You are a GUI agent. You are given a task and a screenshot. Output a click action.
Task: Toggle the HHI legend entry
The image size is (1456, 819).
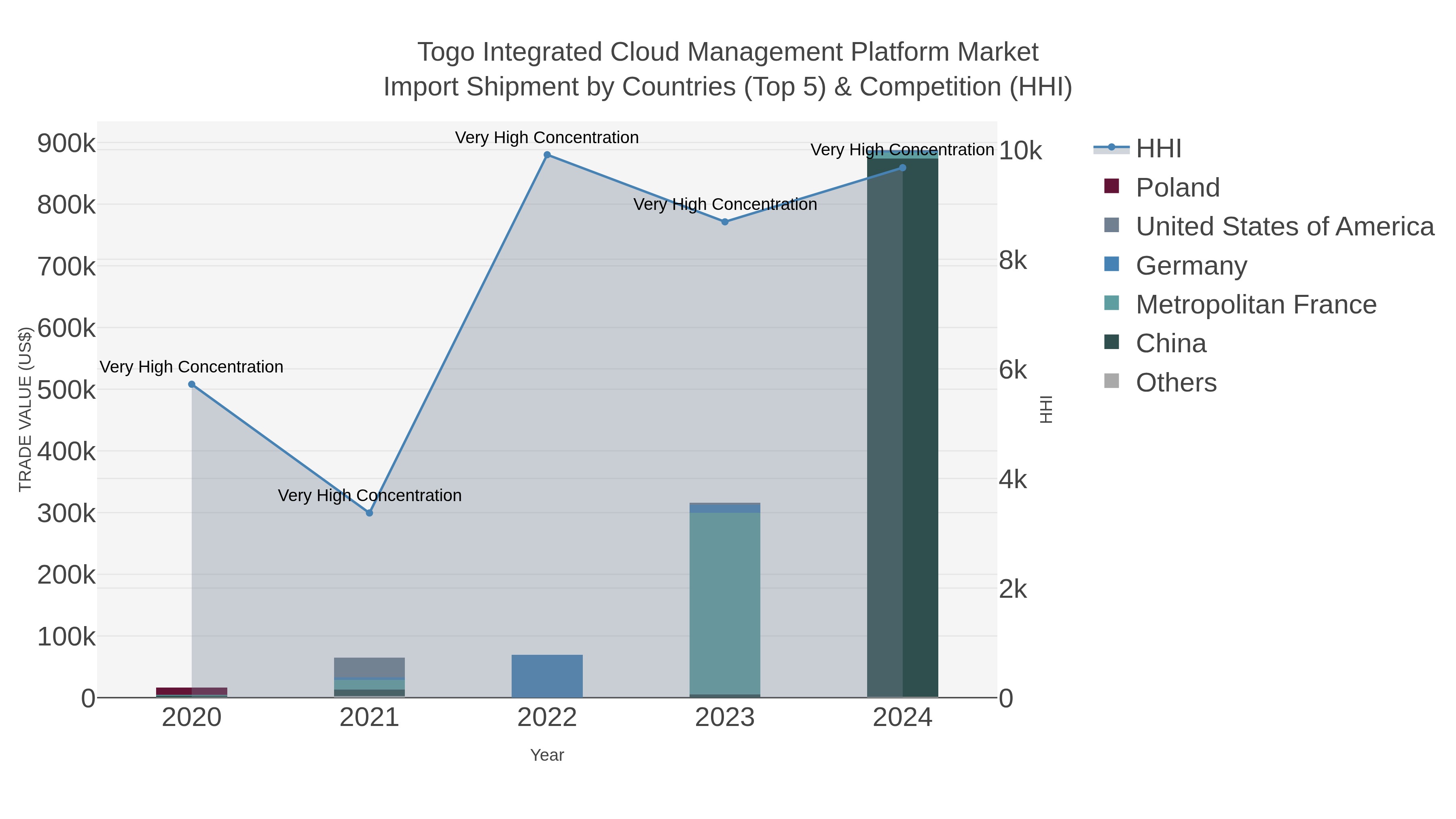(x=1137, y=149)
